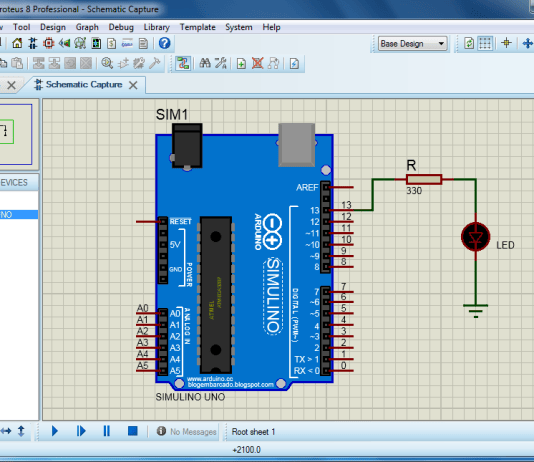
Task: Open the Help menu
Action: pos(271,27)
